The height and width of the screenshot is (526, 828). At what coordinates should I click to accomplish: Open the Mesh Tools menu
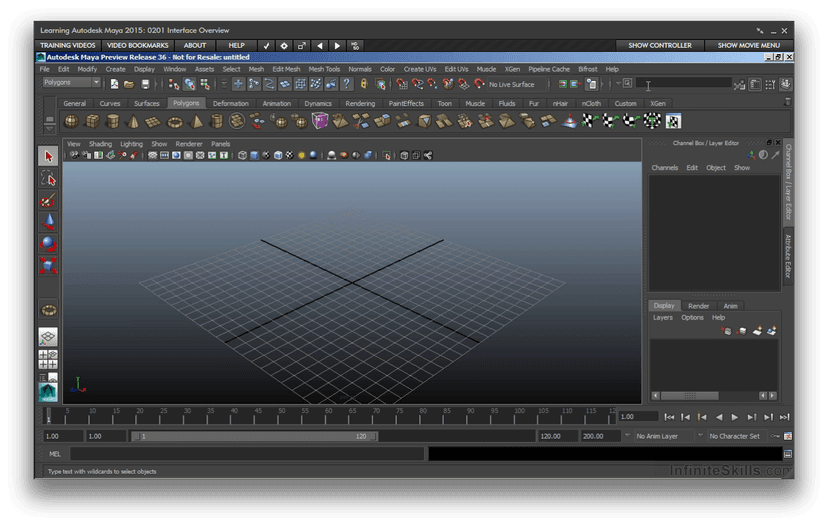tap(324, 69)
